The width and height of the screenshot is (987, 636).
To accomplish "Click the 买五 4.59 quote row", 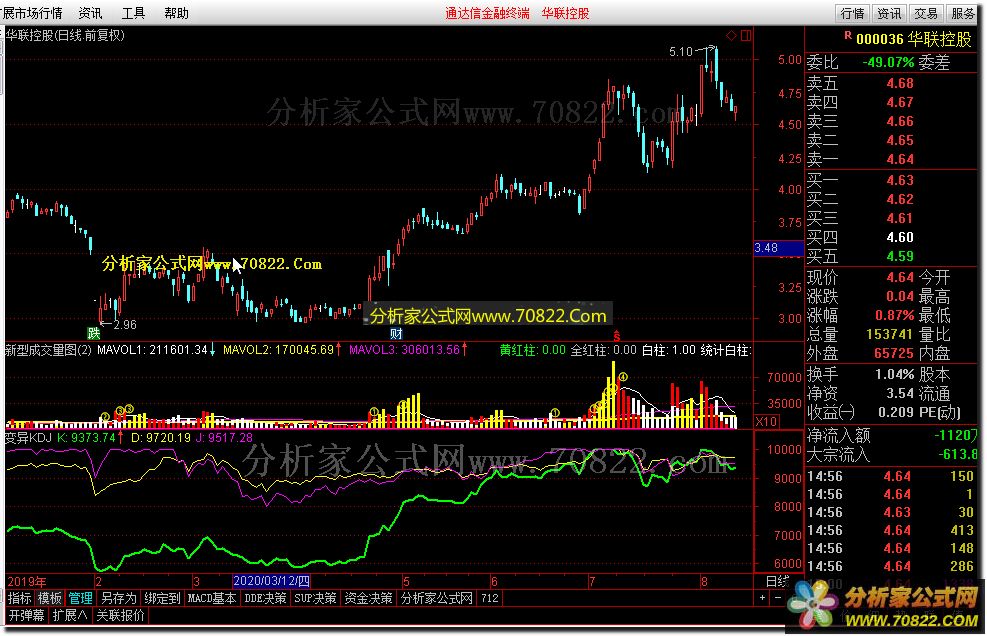I will pyautogui.click(x=892, y=256).
